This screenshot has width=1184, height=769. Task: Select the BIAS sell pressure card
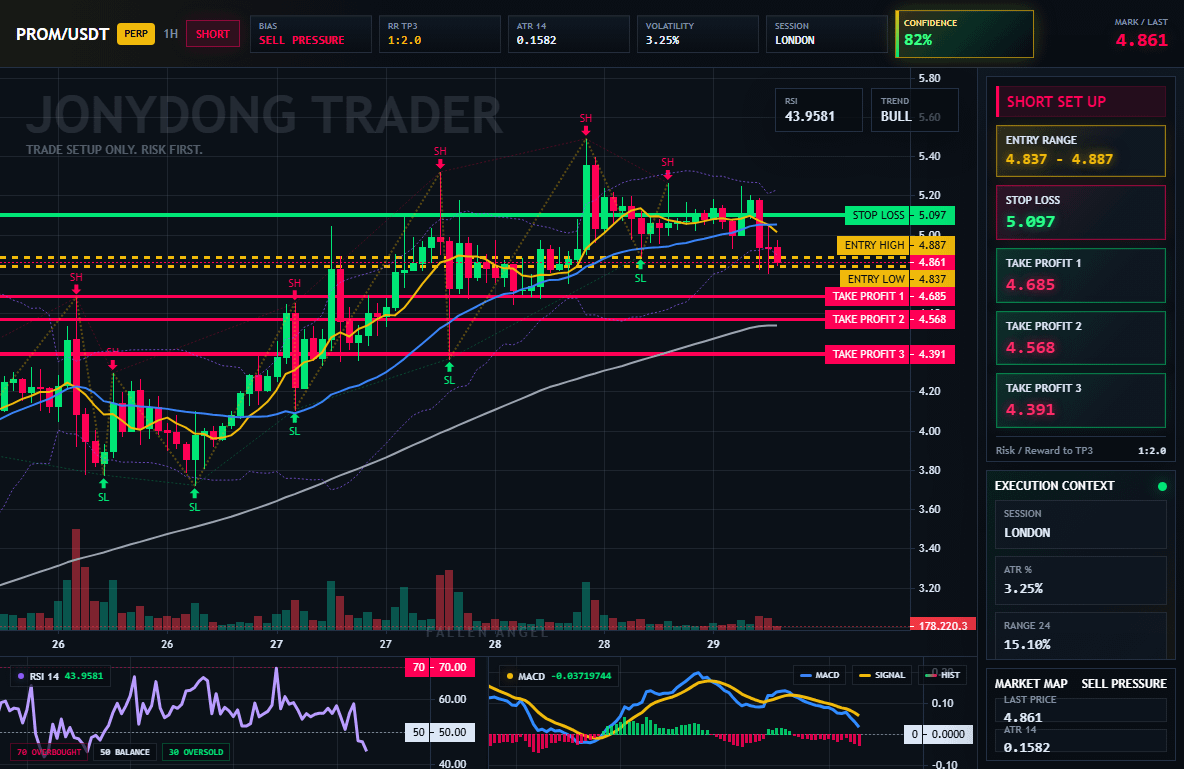pos(310,34)
